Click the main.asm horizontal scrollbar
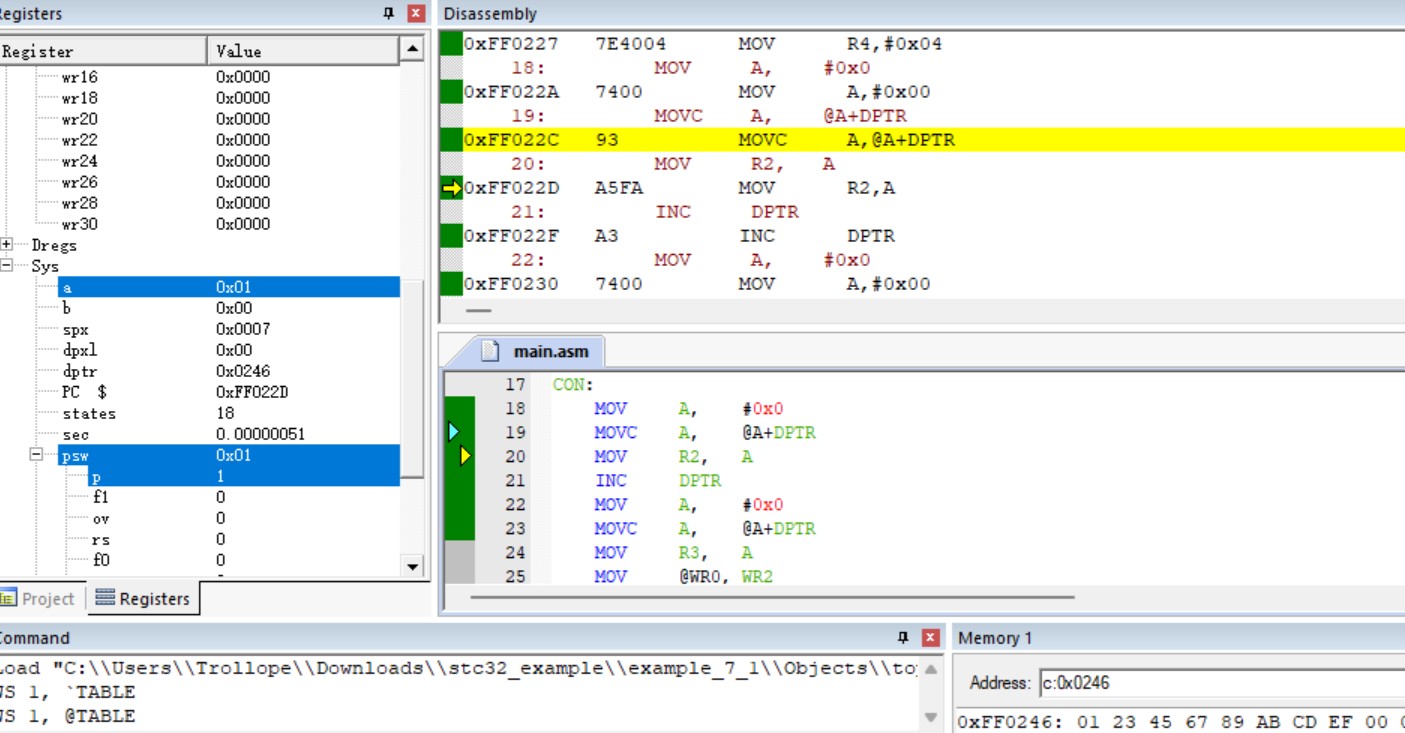 772,597
